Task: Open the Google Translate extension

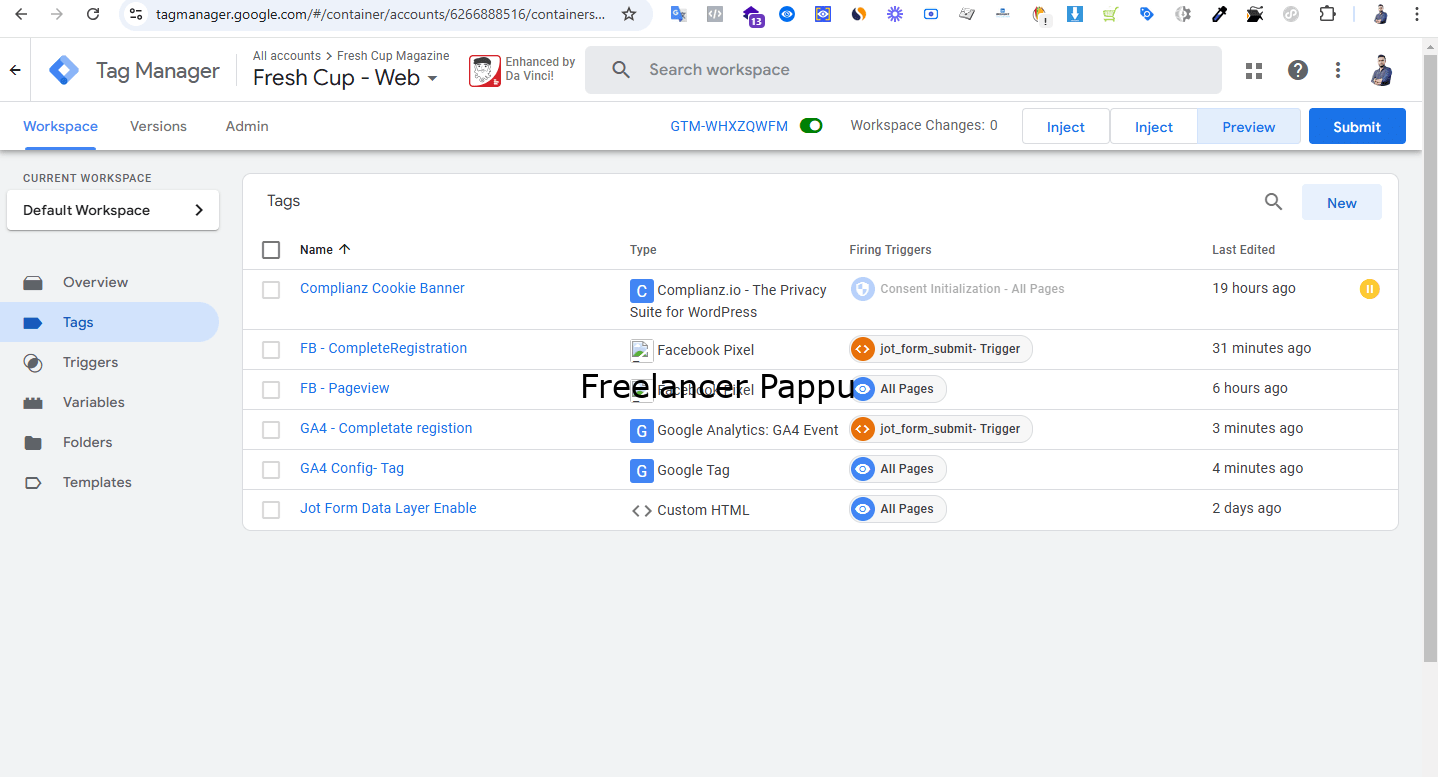Action: [x=678, y=14]
